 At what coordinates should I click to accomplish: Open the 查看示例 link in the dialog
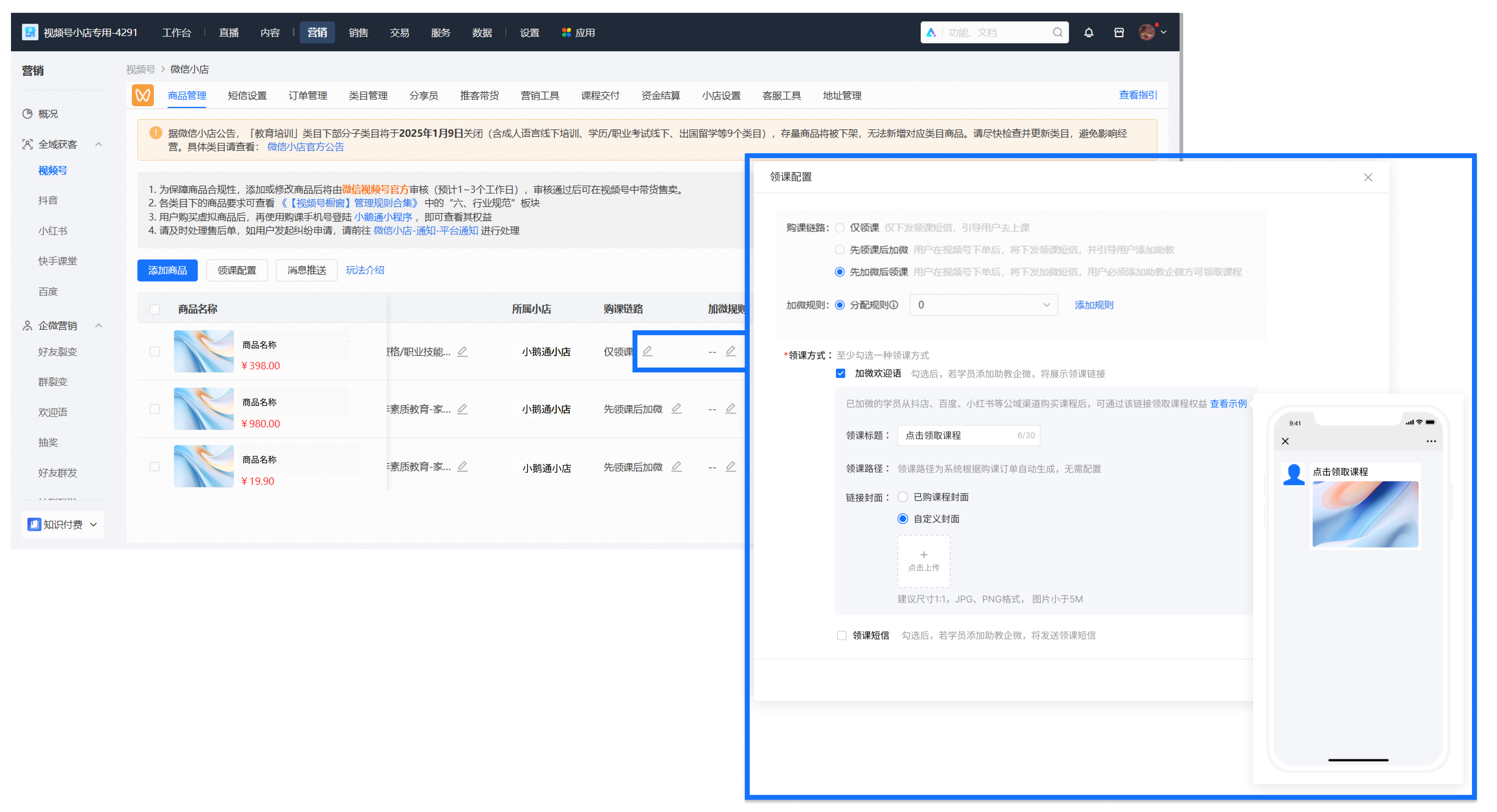1228,403
